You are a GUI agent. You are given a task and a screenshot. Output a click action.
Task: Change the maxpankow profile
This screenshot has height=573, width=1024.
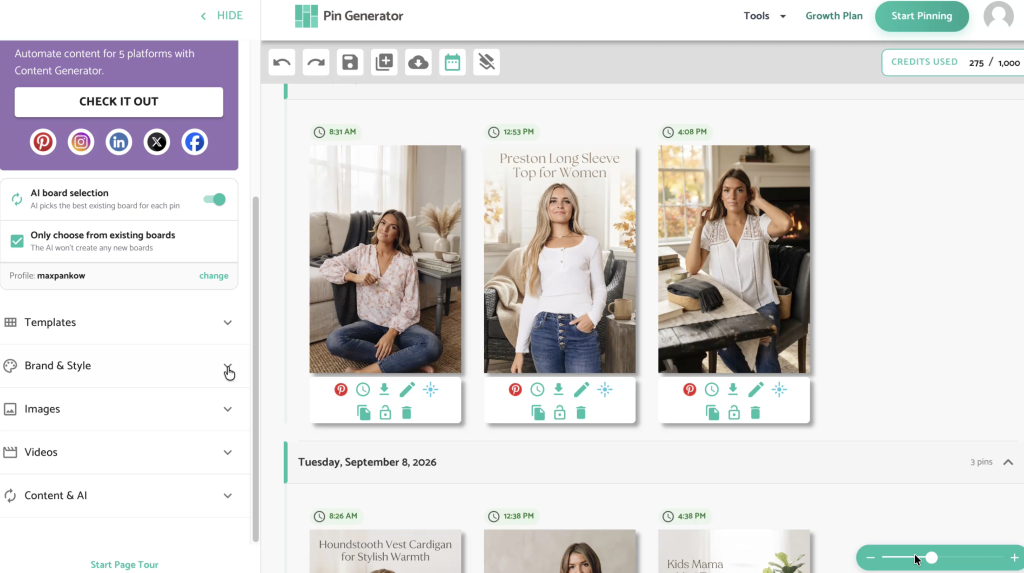(214, 276)
